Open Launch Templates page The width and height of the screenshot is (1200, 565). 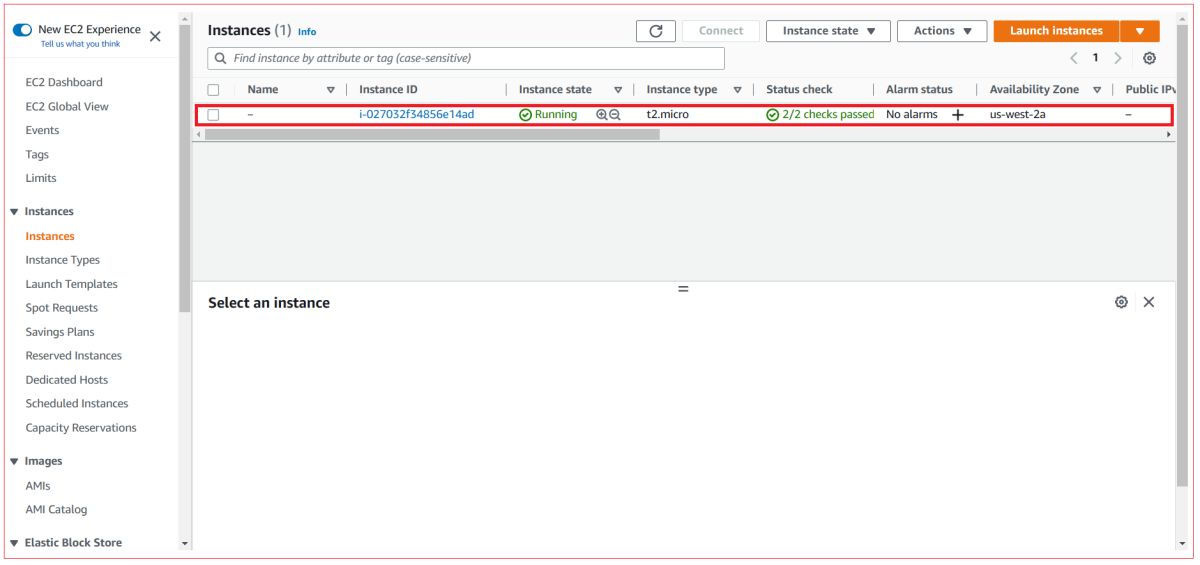point(72,285)
